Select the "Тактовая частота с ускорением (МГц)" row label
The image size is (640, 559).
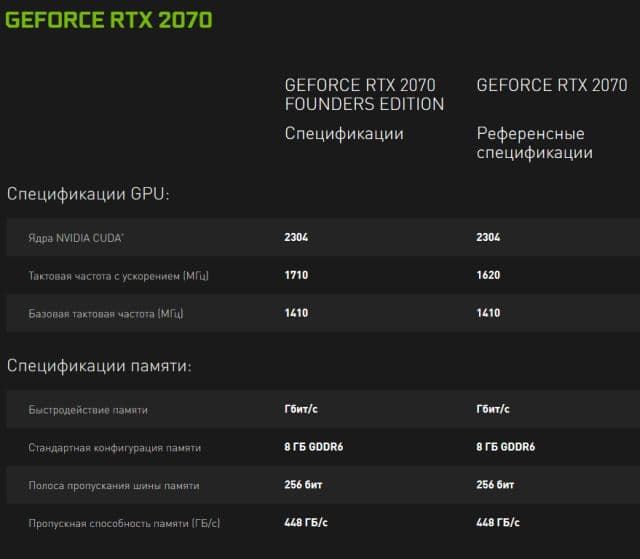click(x=118, y=275)
